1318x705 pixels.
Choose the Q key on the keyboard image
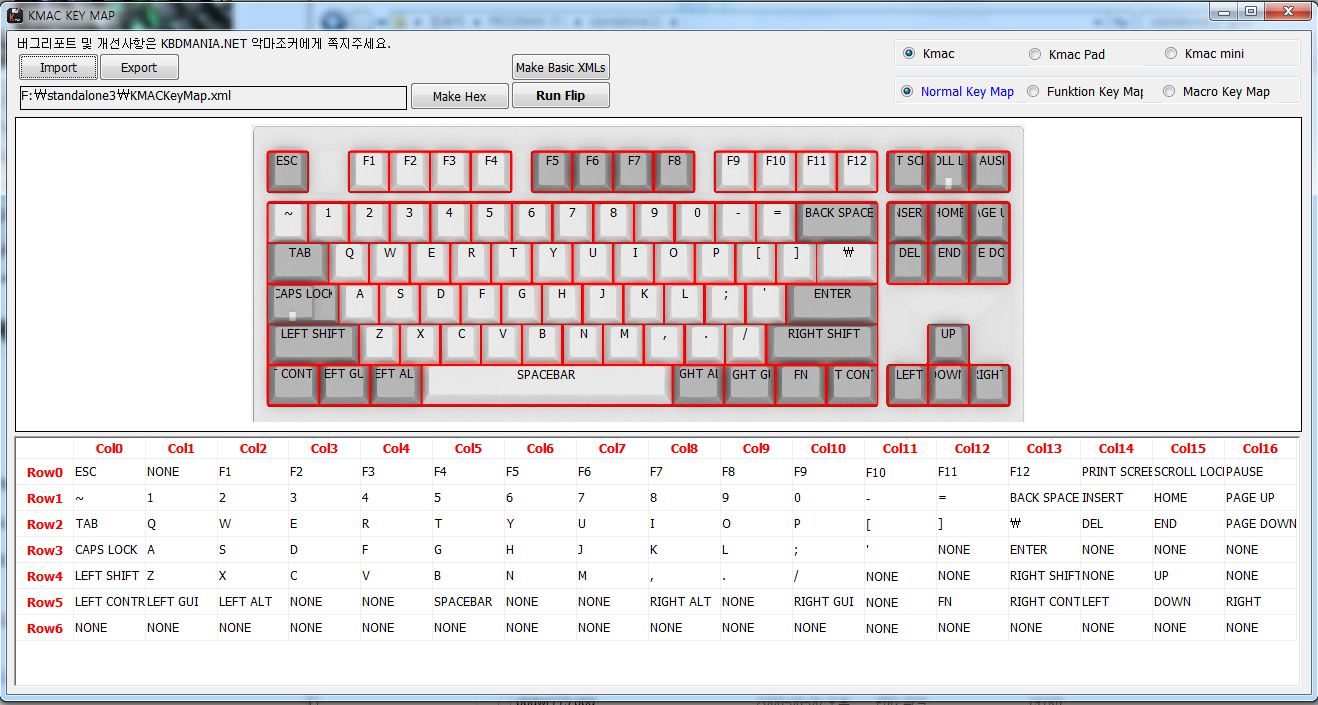(349, 262)
